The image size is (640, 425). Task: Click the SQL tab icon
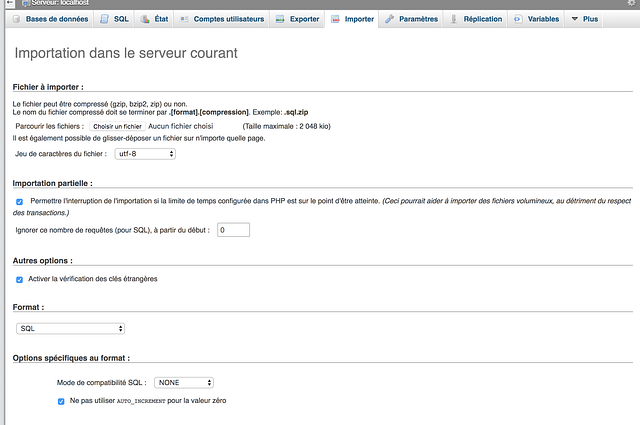coord(104,19)
